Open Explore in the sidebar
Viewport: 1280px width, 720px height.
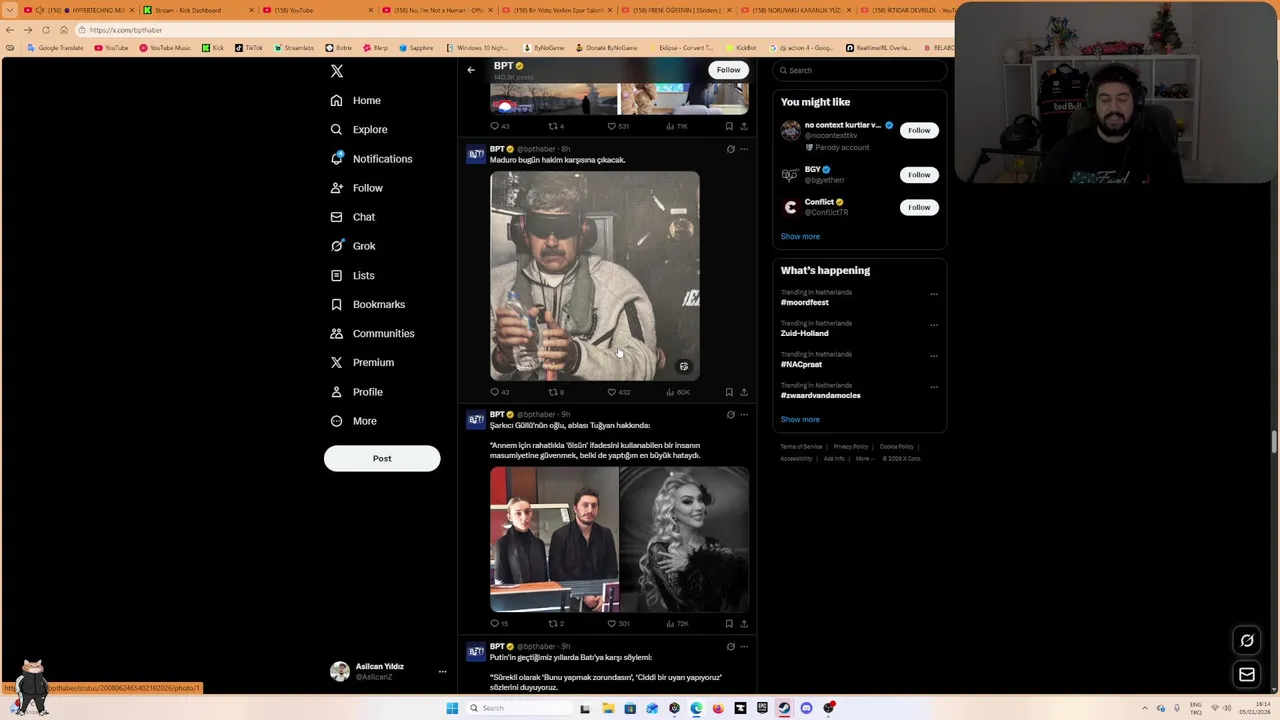click(359, 129)
